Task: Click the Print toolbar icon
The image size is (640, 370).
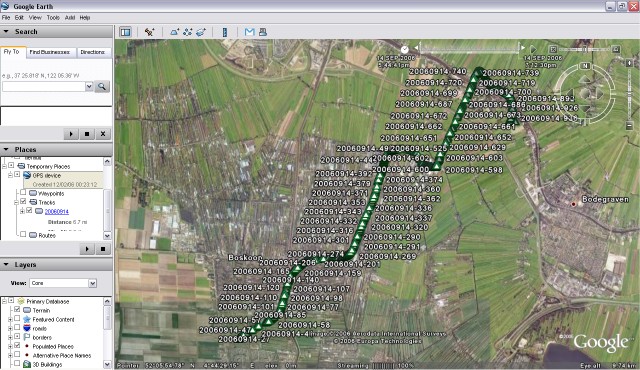Action: click(263, 32)
